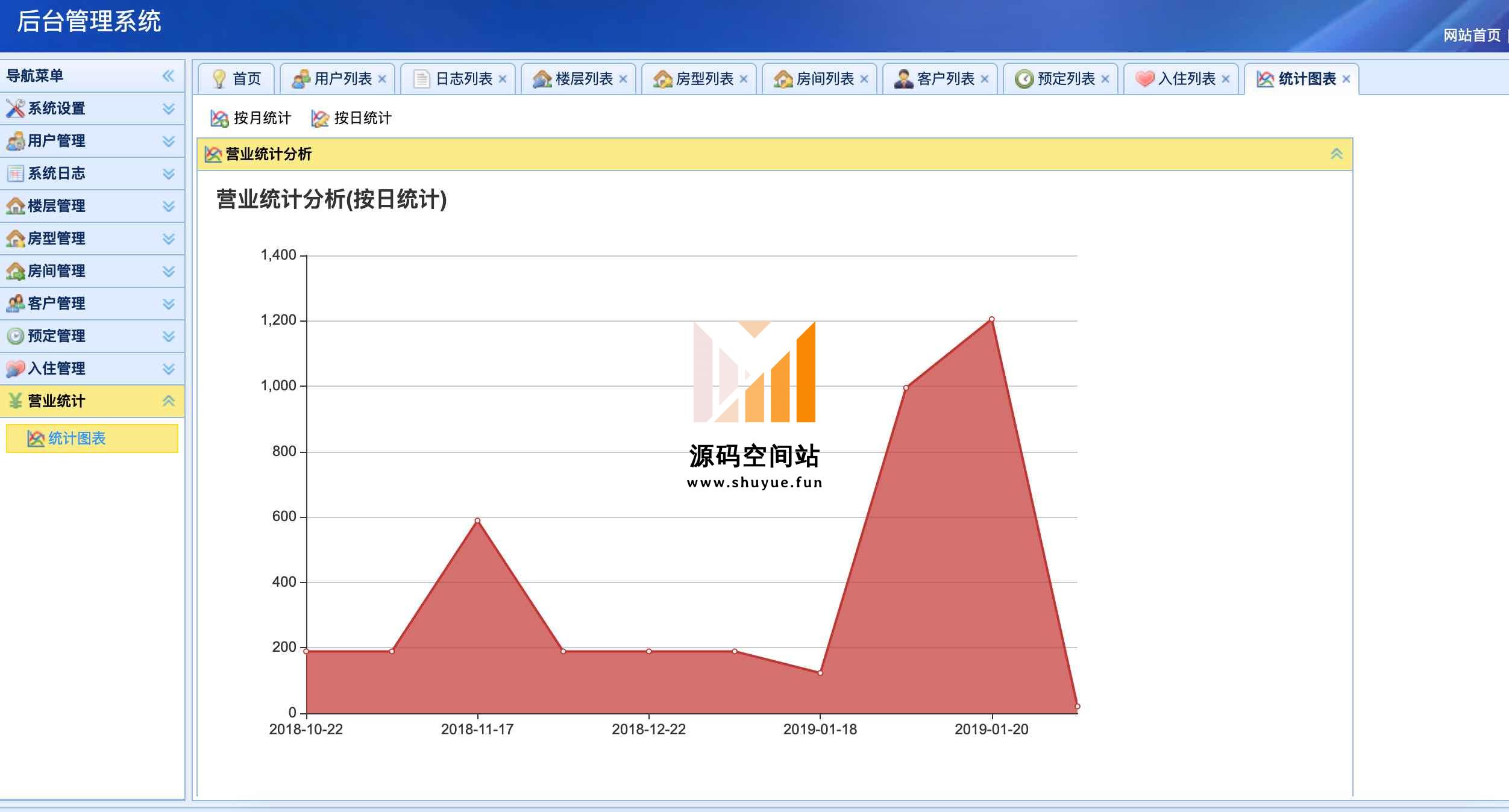Click the 首页 lightbulb tab icon
Viewport: 1509px width, 812px height.
tap(219, 79)
